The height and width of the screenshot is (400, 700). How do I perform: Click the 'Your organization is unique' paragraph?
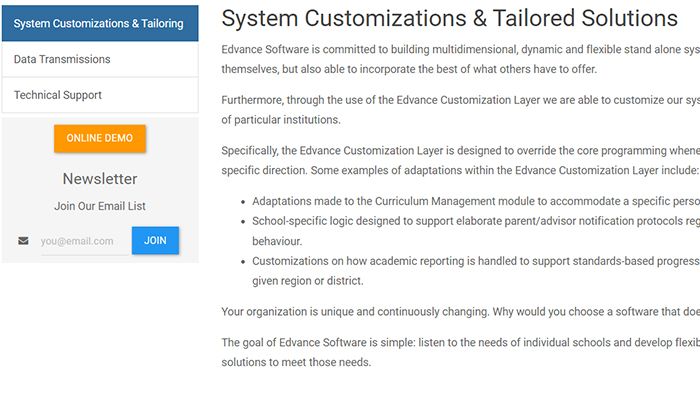coord(460,311)
